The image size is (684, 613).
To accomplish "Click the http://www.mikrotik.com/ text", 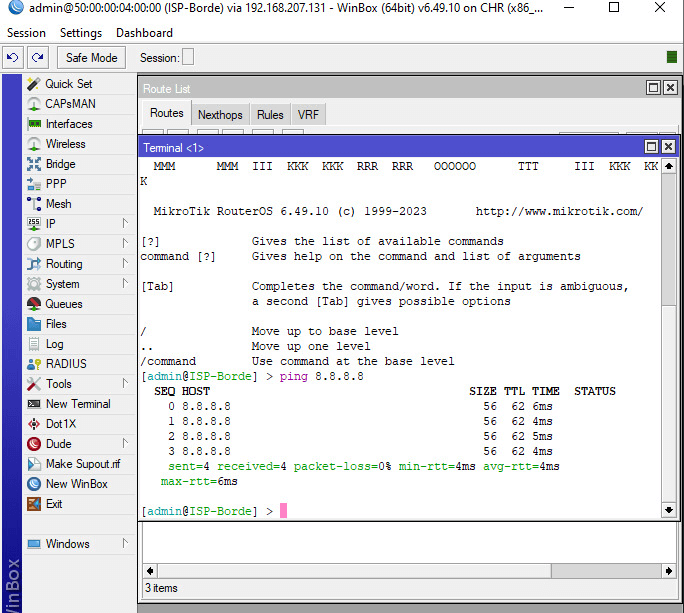I will coord(559,212).
